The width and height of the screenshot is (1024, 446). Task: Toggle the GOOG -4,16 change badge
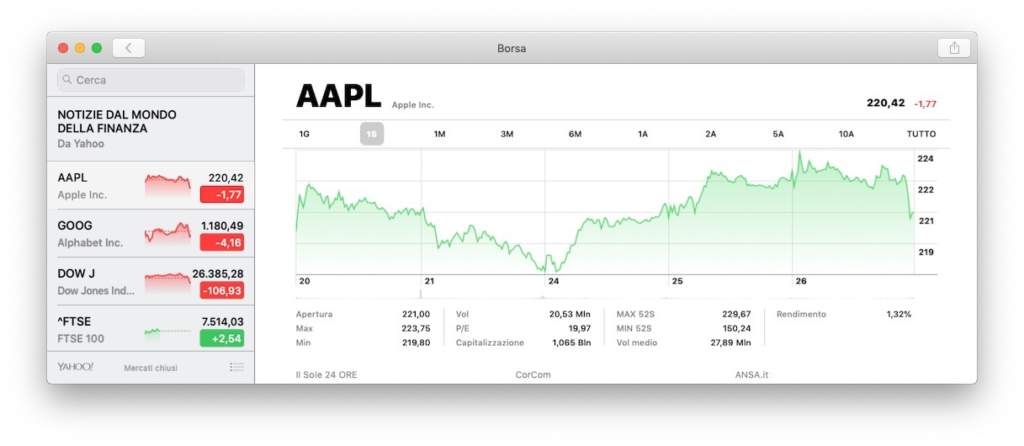tap(222, 242)
